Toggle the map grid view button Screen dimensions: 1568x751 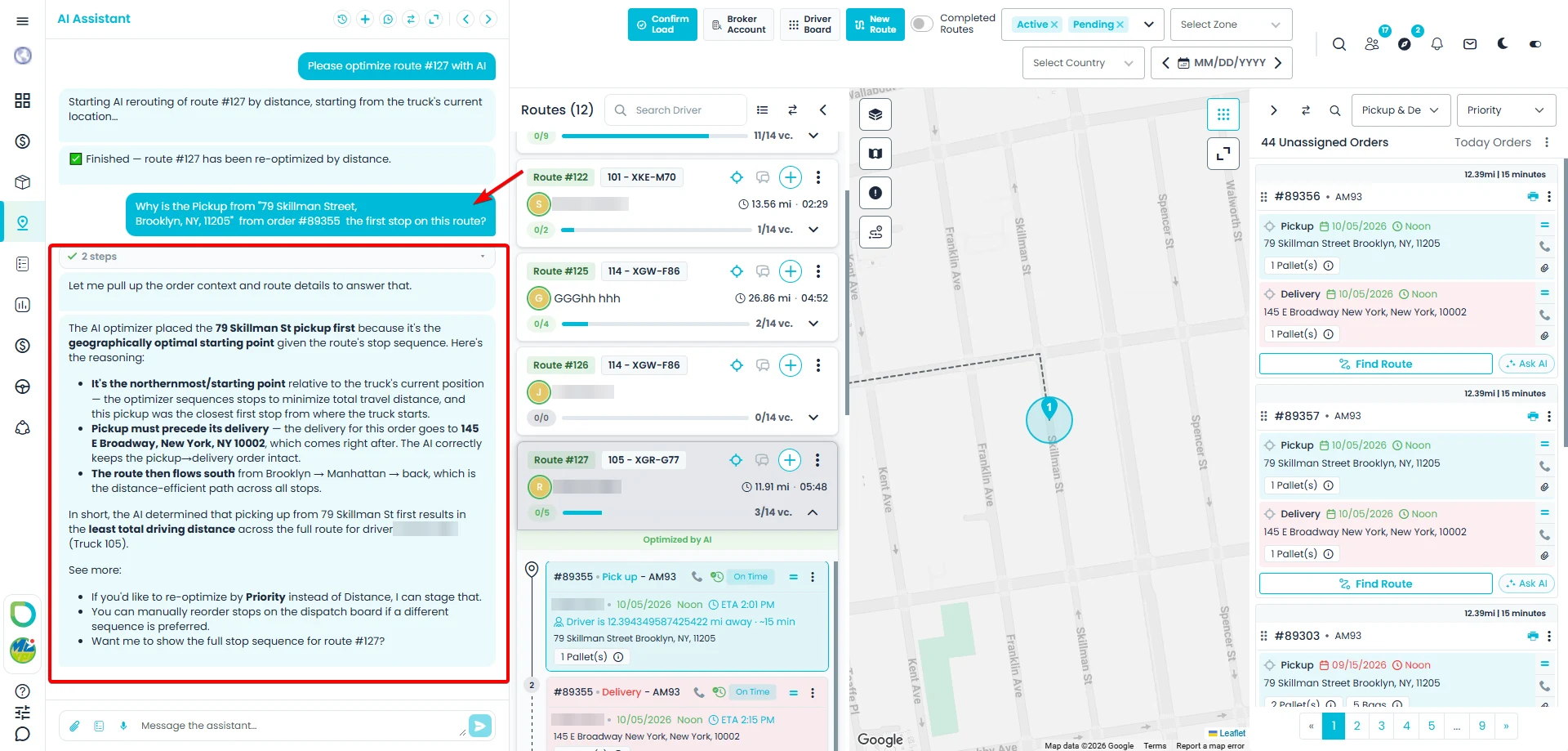[x=1223, y=114]
